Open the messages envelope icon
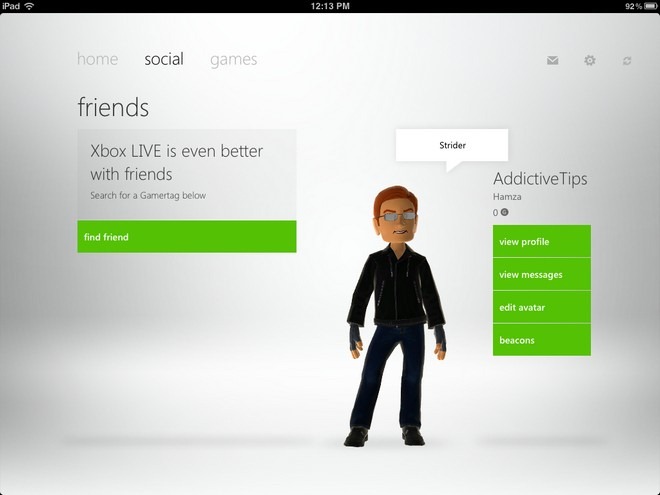 tap(553, 61)
